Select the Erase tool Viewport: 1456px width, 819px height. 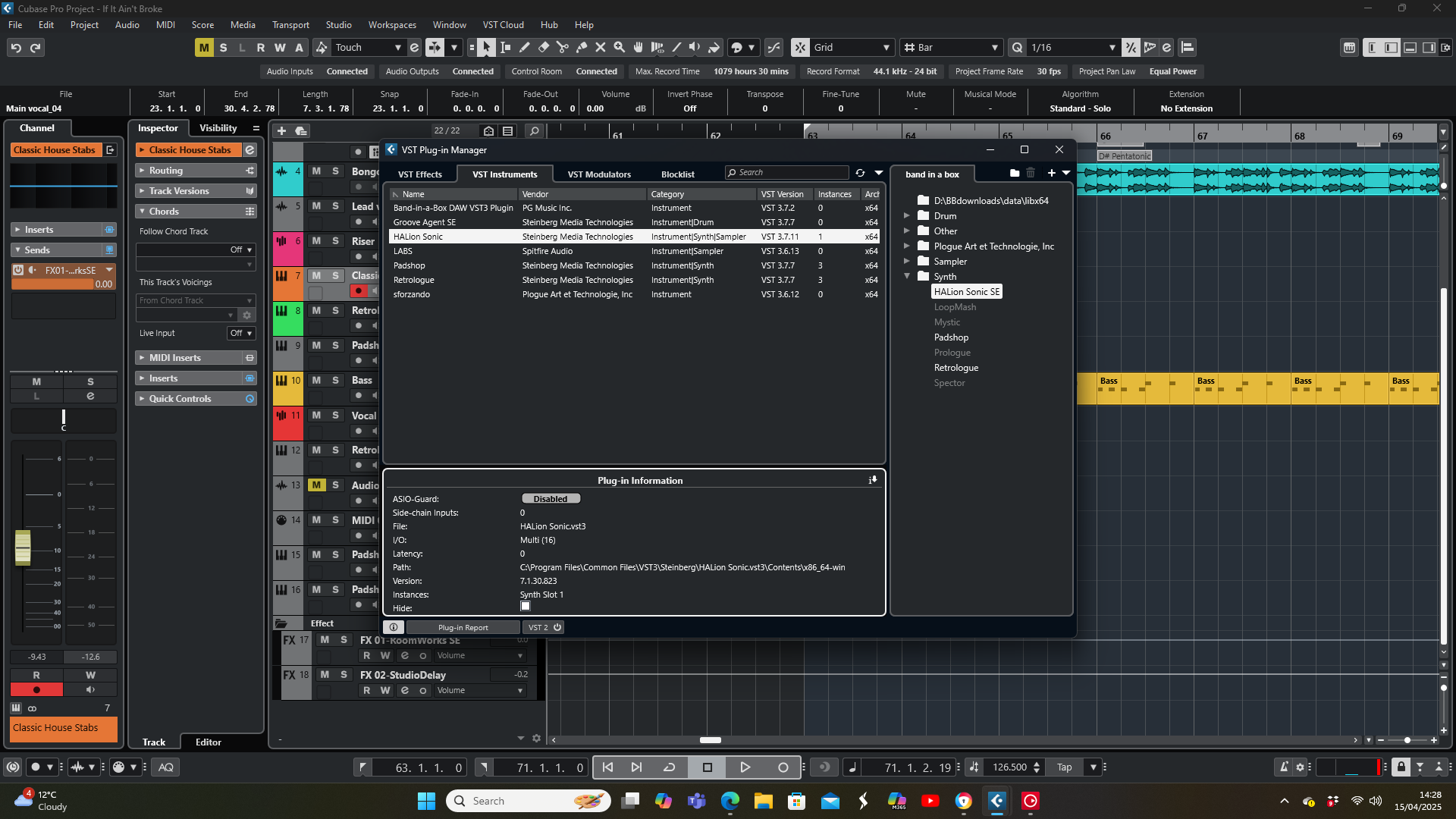pos(543,48)
